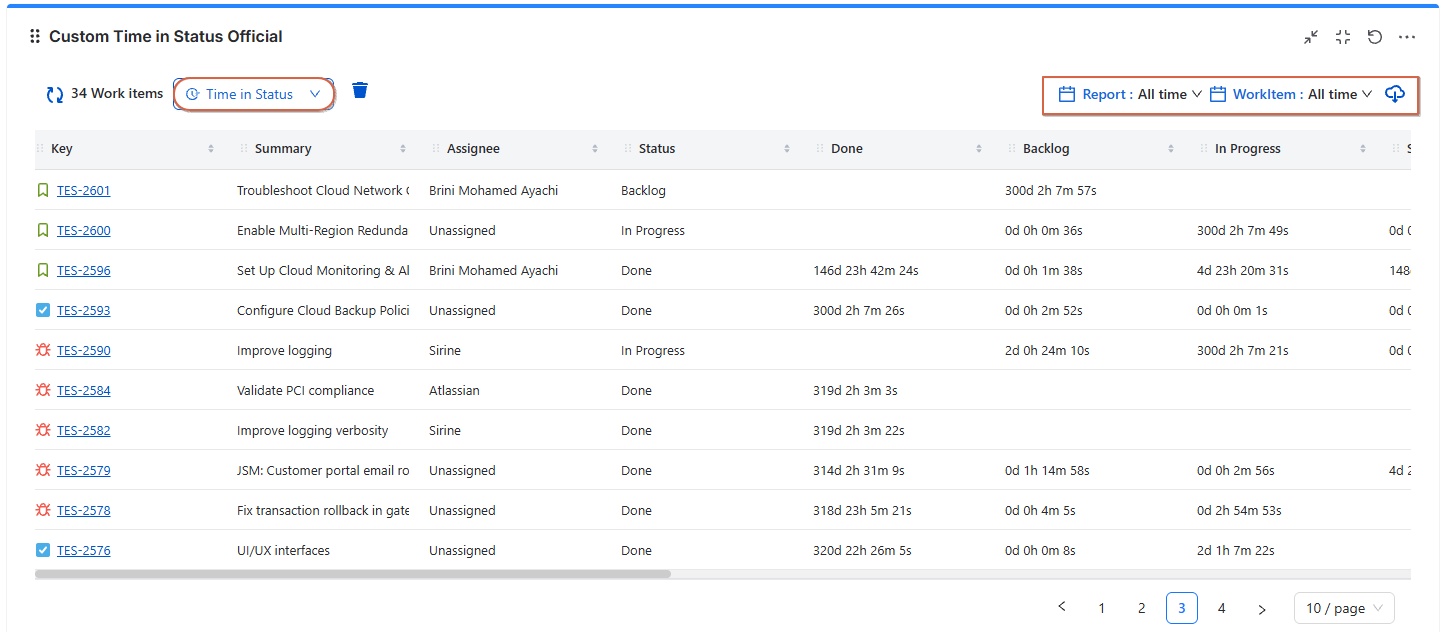The height and width of the screenshot is (632, 1446).
Task: Click the bug icon beside TES-2582
Action: tap(42, 430)
